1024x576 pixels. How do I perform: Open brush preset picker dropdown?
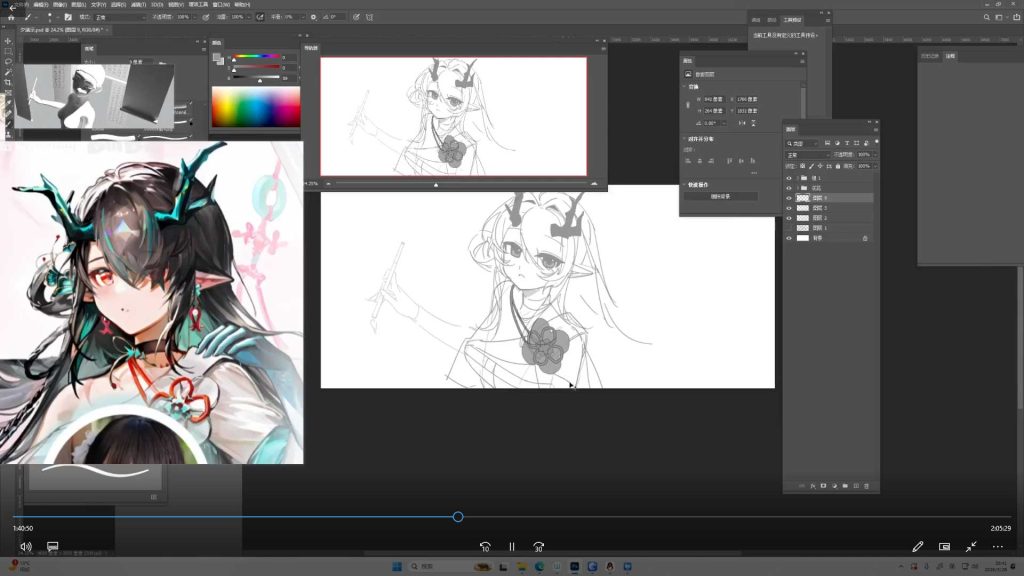coord(57,18)
